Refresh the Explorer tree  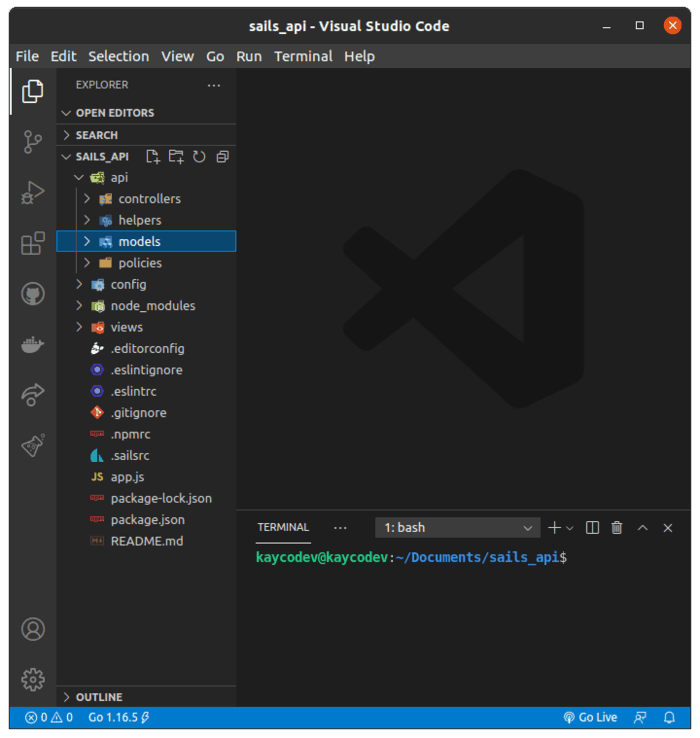point(199,157)
